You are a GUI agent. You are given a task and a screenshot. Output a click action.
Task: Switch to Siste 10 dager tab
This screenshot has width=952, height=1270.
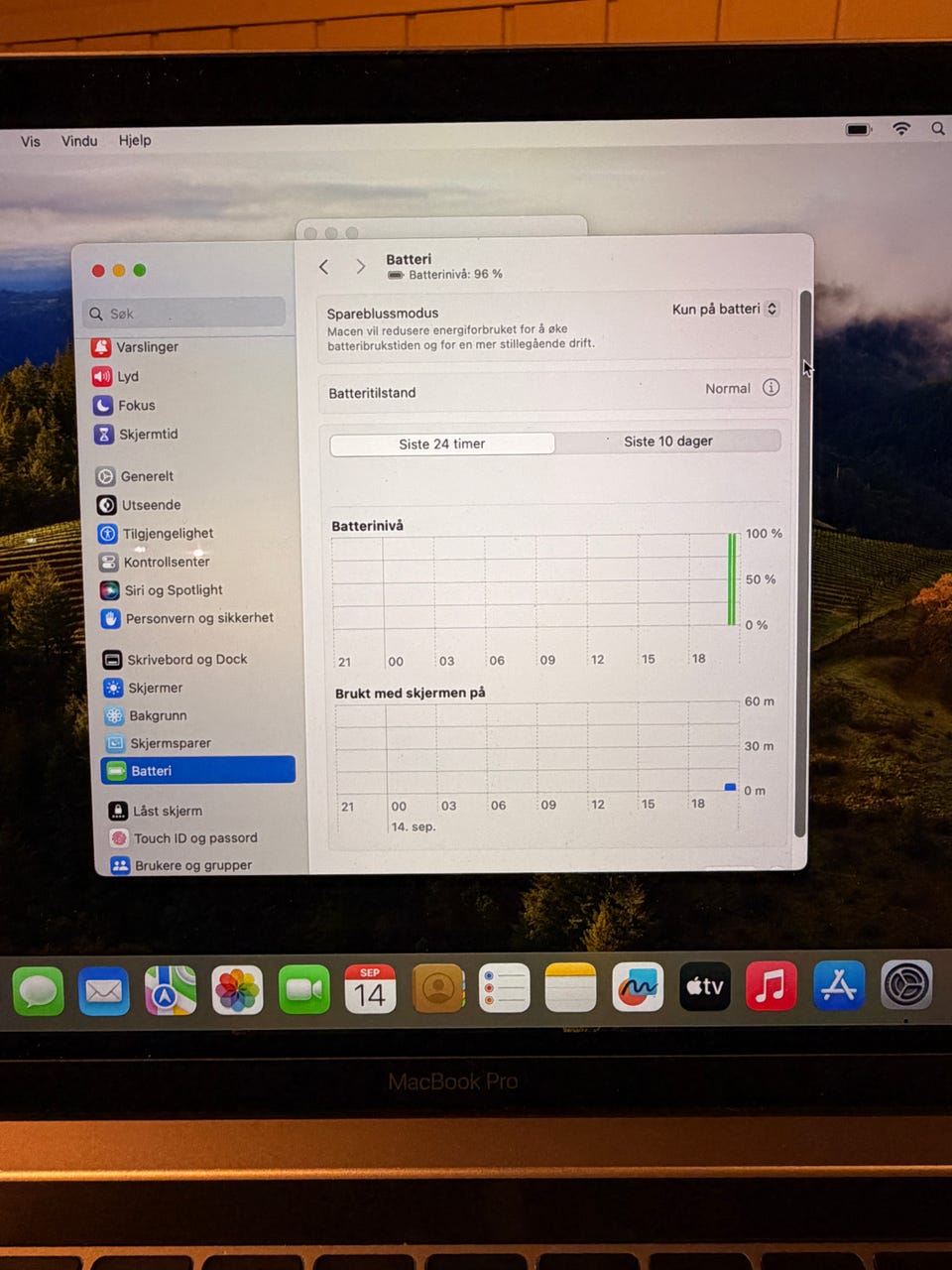click(x=668, y=442)
